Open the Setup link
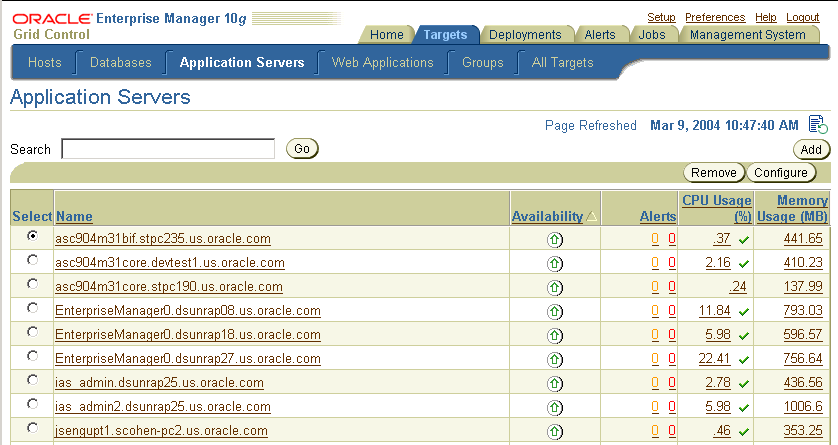Viewport: 838px width, 445px height. click(661, 17)
